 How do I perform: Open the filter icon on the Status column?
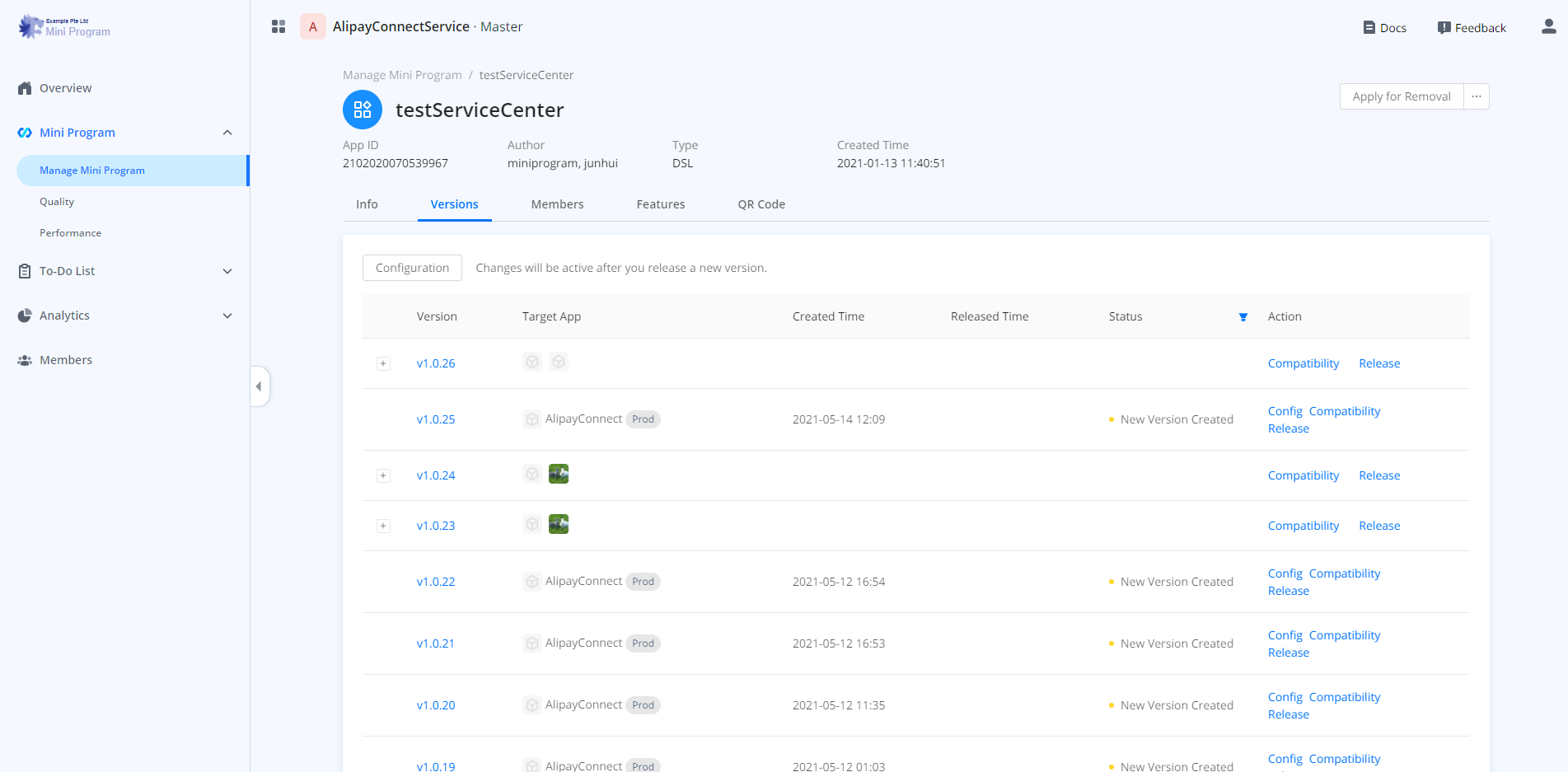1243,316
